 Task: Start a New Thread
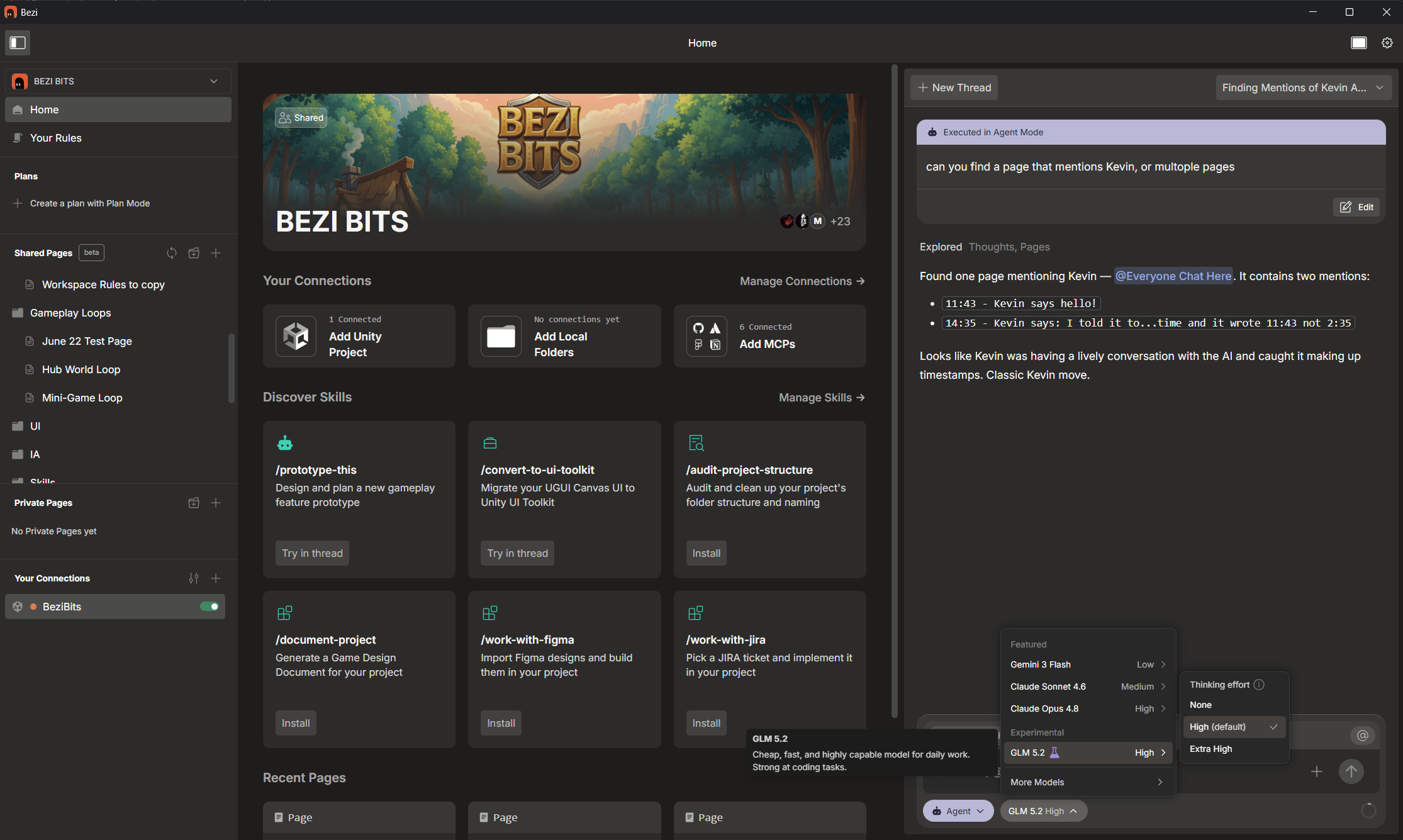click(954, 87)
